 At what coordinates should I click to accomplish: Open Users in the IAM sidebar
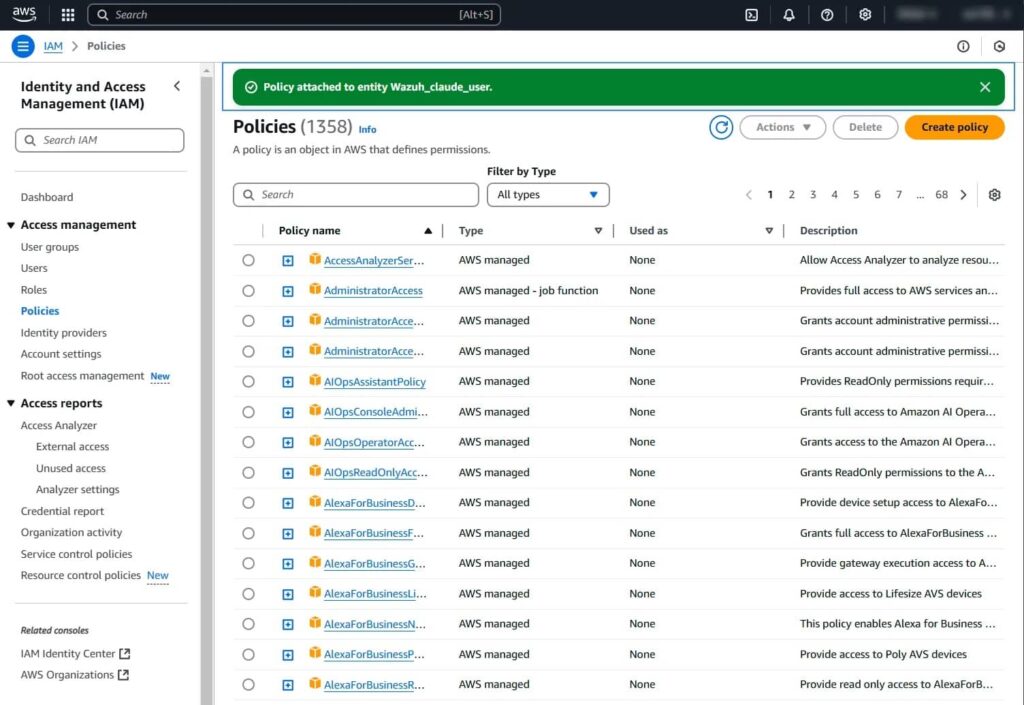pyautogui.click(x=34, y=268)
